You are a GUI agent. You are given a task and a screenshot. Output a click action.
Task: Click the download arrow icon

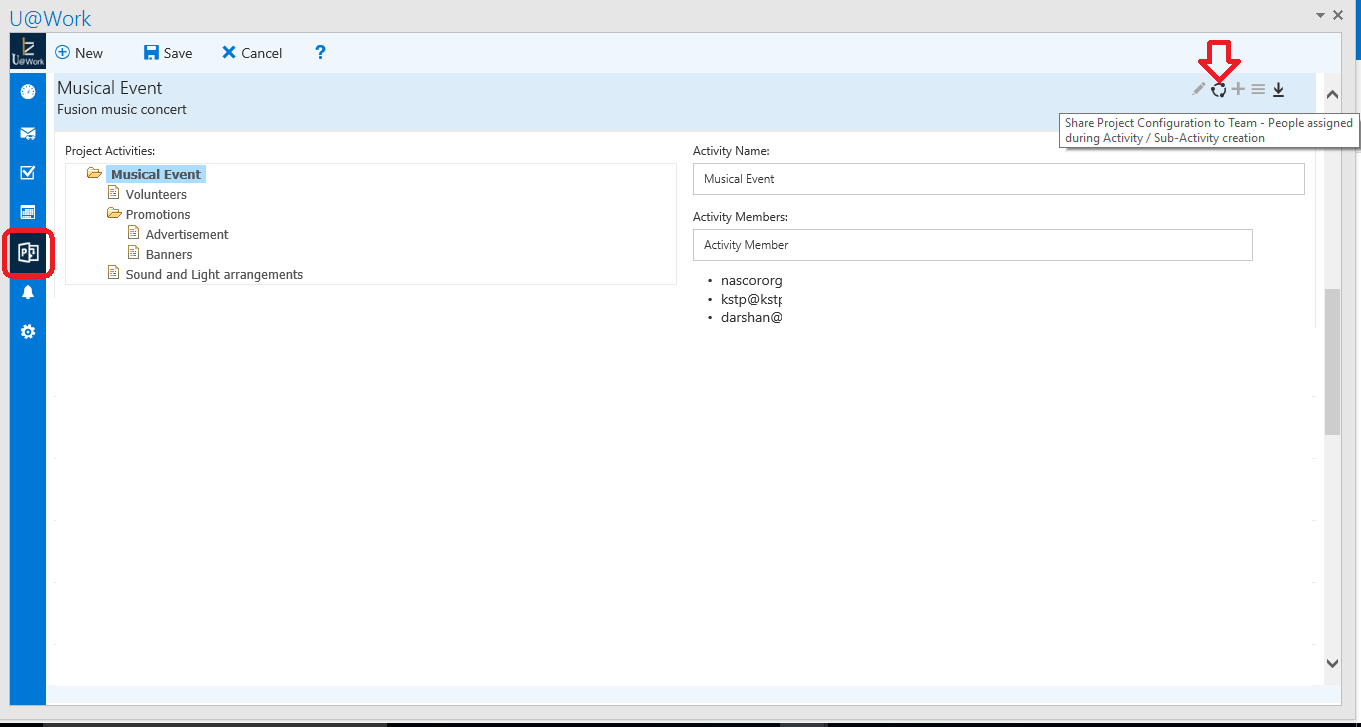[x=1278, y=90]
